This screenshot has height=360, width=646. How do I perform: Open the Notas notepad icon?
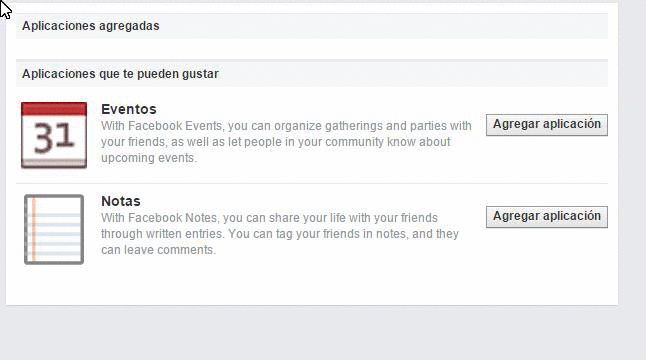coord(54,229)
